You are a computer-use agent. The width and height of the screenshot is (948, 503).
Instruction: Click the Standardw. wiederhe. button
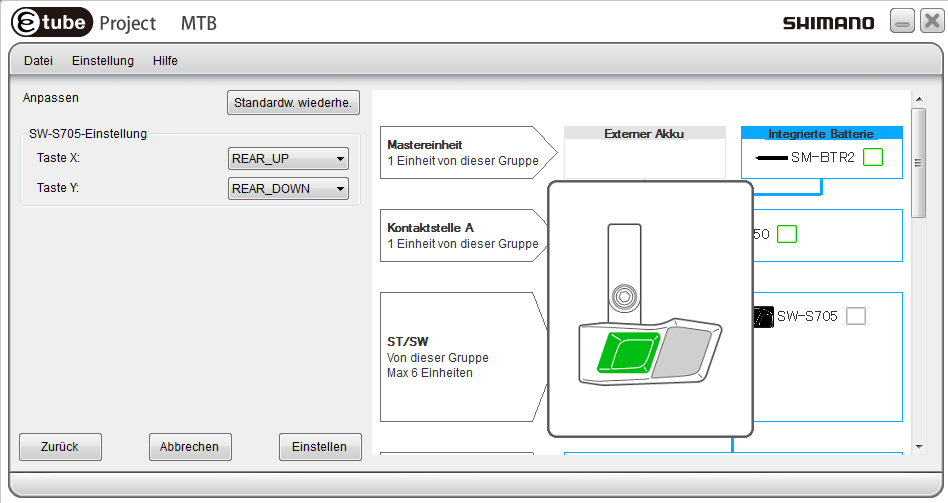point(293,102)
